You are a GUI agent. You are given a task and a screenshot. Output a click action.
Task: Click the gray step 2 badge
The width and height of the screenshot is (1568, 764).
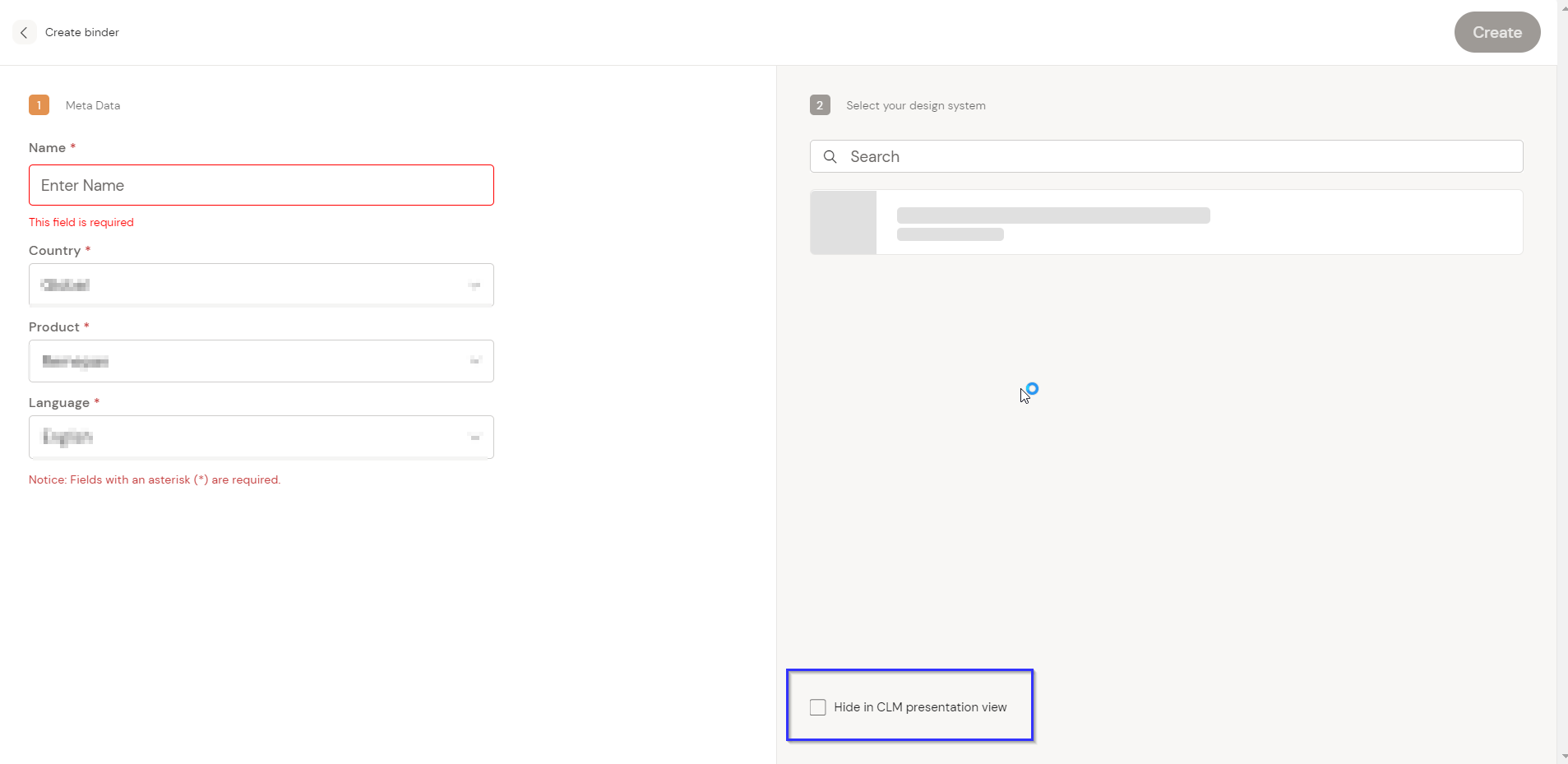(x=819, y=105)
